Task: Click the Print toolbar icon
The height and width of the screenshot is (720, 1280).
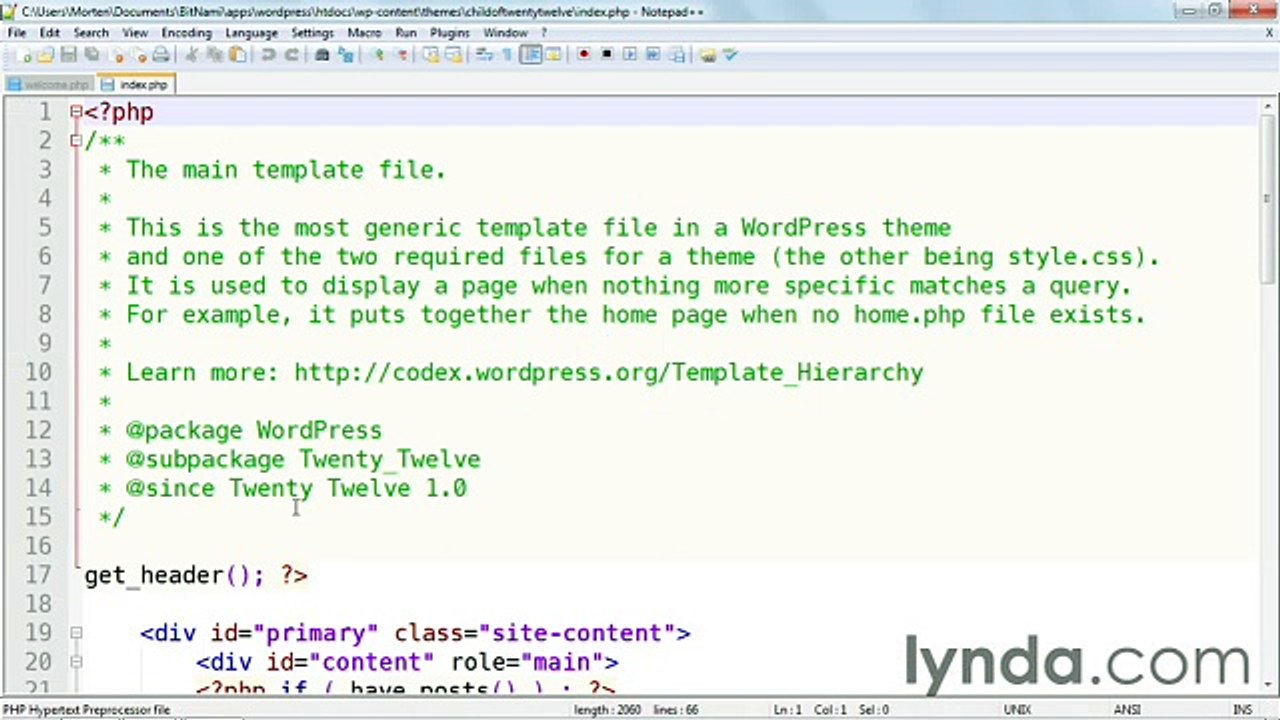Action: click(161, 55)
